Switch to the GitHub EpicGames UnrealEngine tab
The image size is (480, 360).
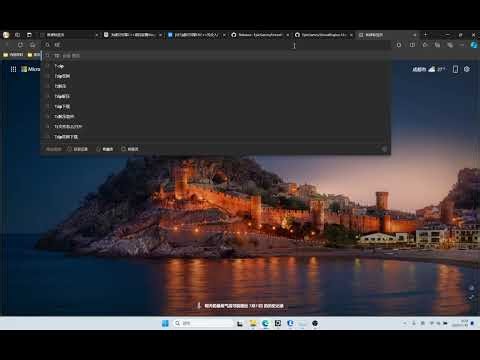click(x=324, y=35)
